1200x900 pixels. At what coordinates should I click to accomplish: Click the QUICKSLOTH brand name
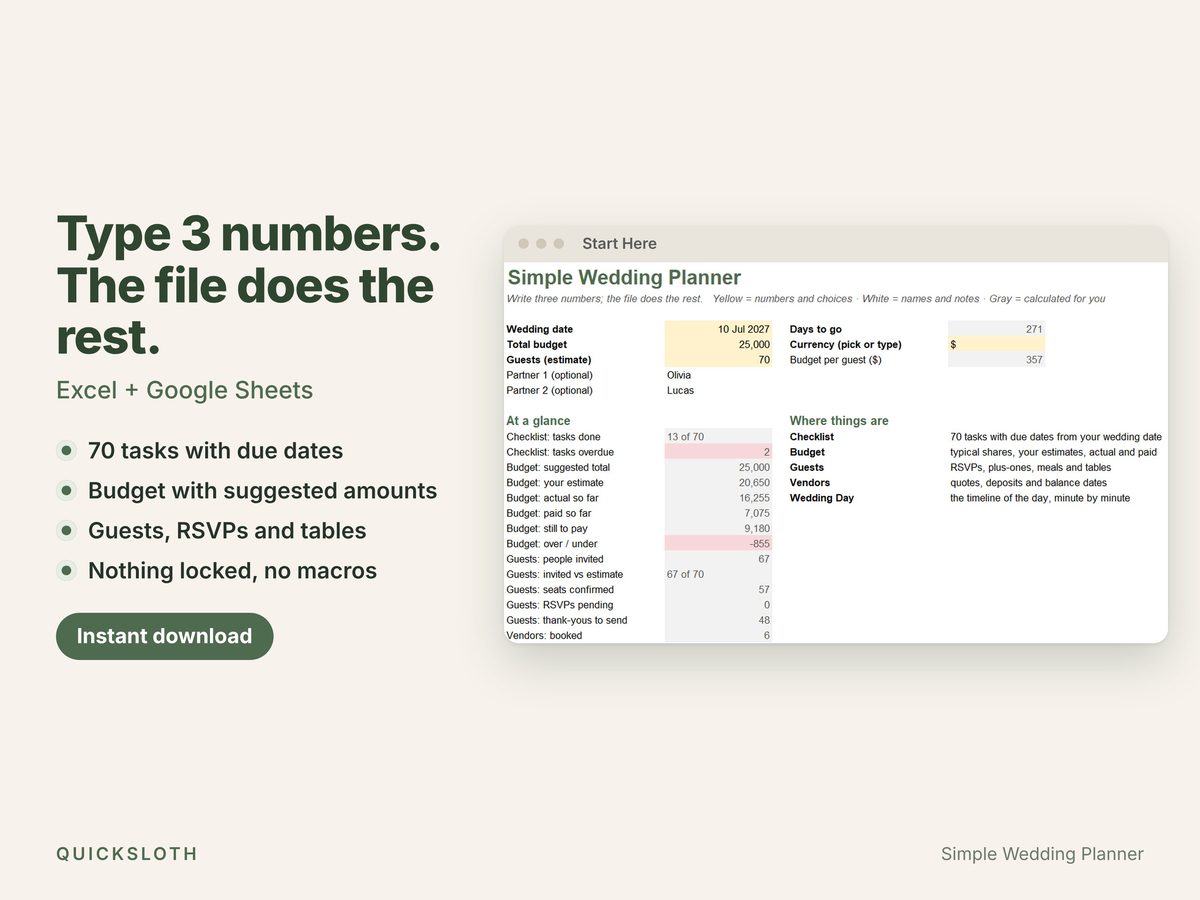127,854
